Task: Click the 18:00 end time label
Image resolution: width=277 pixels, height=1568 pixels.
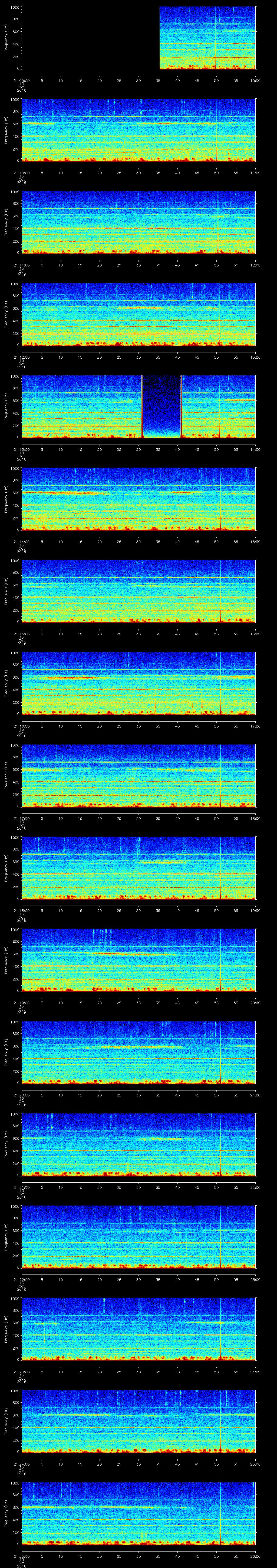Action: pos(256,819)
